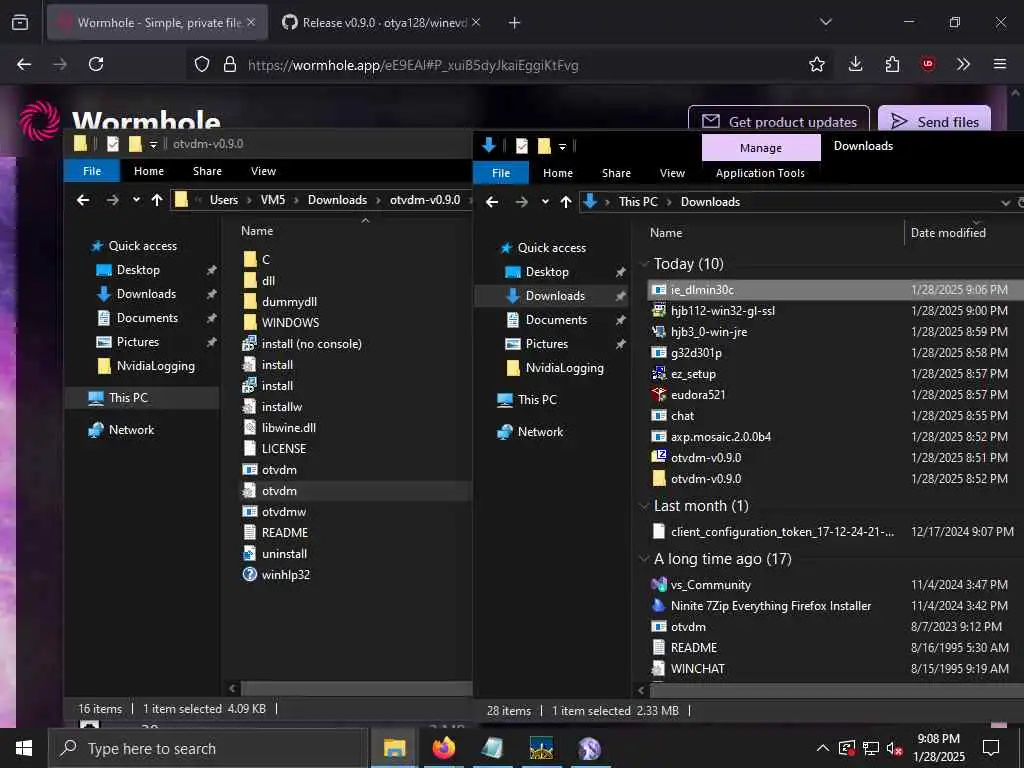Viewport: 1024px width, 768px height.
Task: List all tabs dropdown in Firefox
Action: [825, 23]
